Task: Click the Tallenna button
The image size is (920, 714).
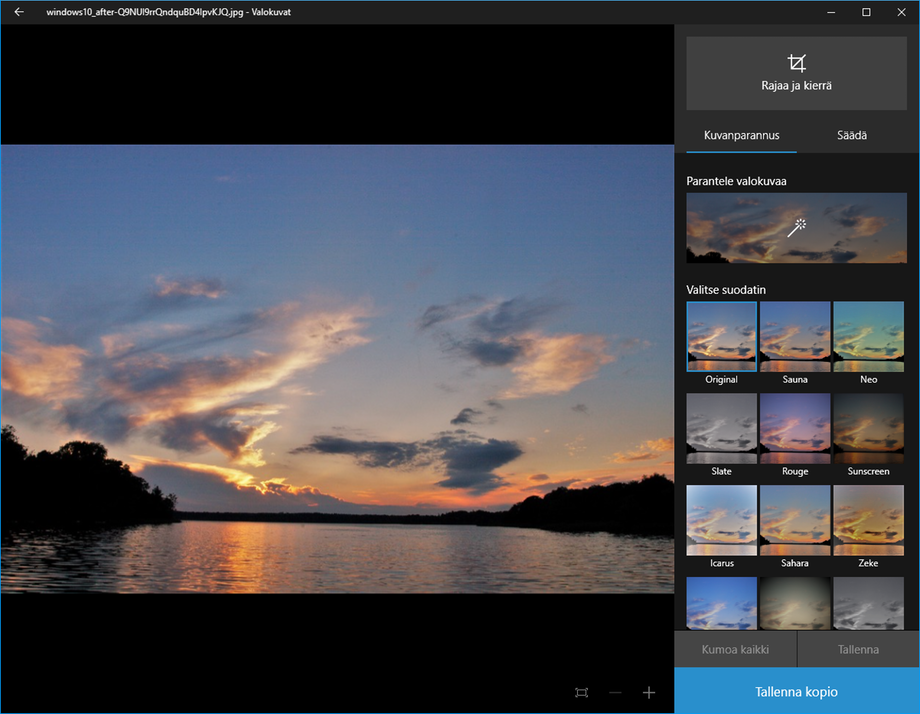Action: coord(857,648)
